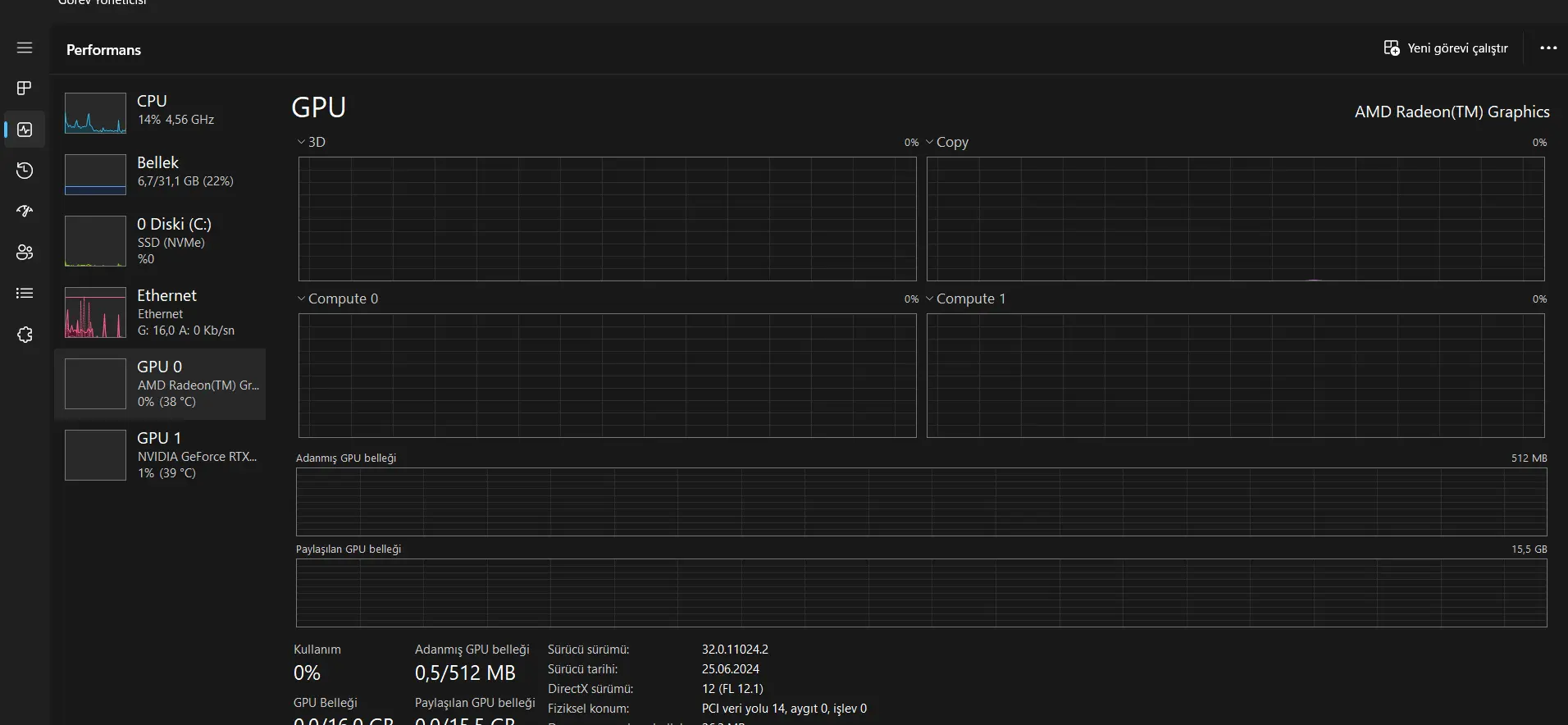Screen dimensions: 1568x725
Task: Click the 512 MB graph maximum label
Action: pos(1529,458)
